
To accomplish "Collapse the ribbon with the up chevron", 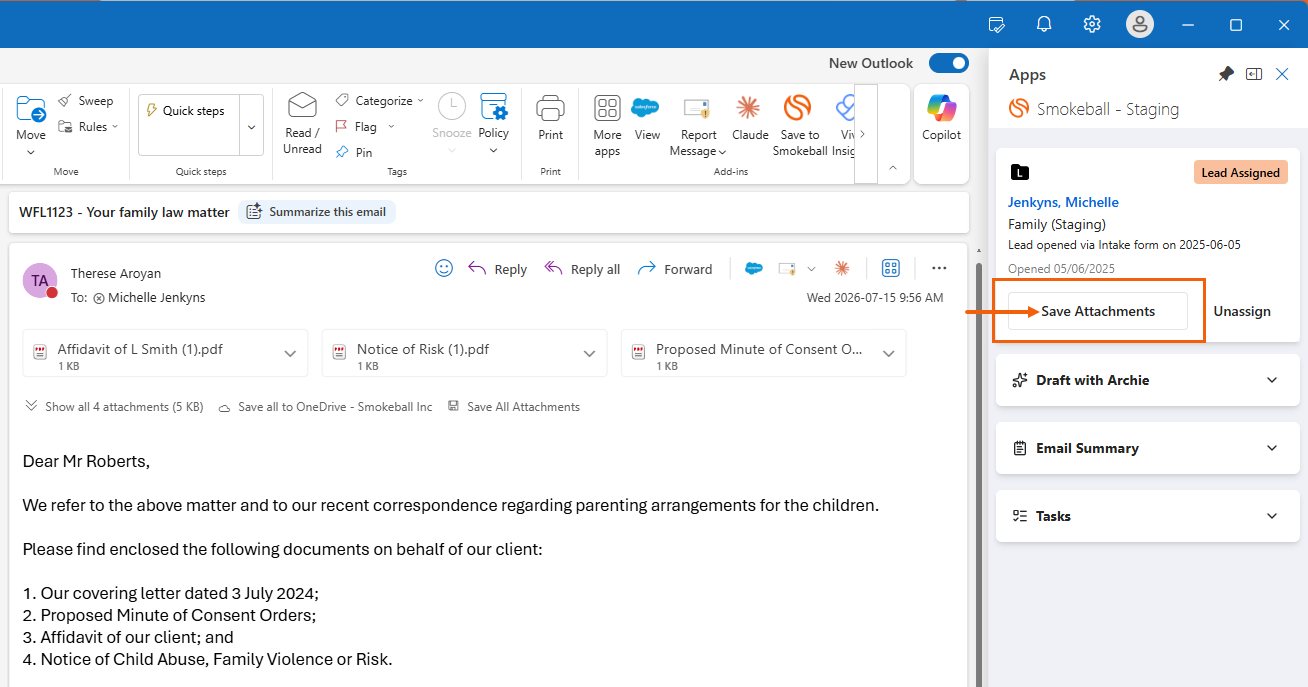I will (x=893, y=168).
